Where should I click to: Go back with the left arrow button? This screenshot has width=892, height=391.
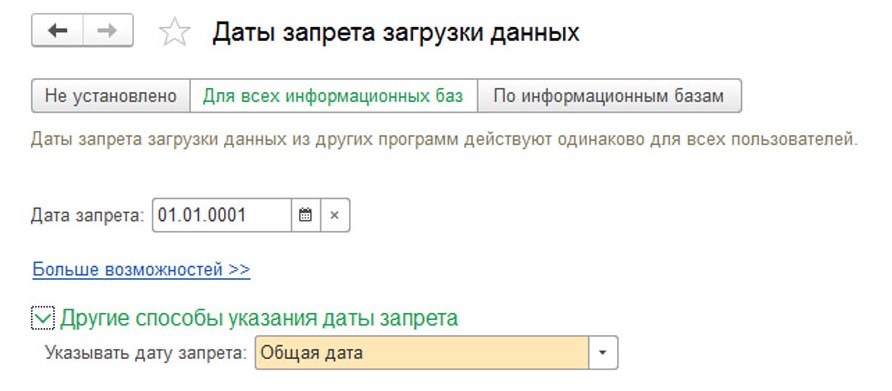click(x=57, y=31)
